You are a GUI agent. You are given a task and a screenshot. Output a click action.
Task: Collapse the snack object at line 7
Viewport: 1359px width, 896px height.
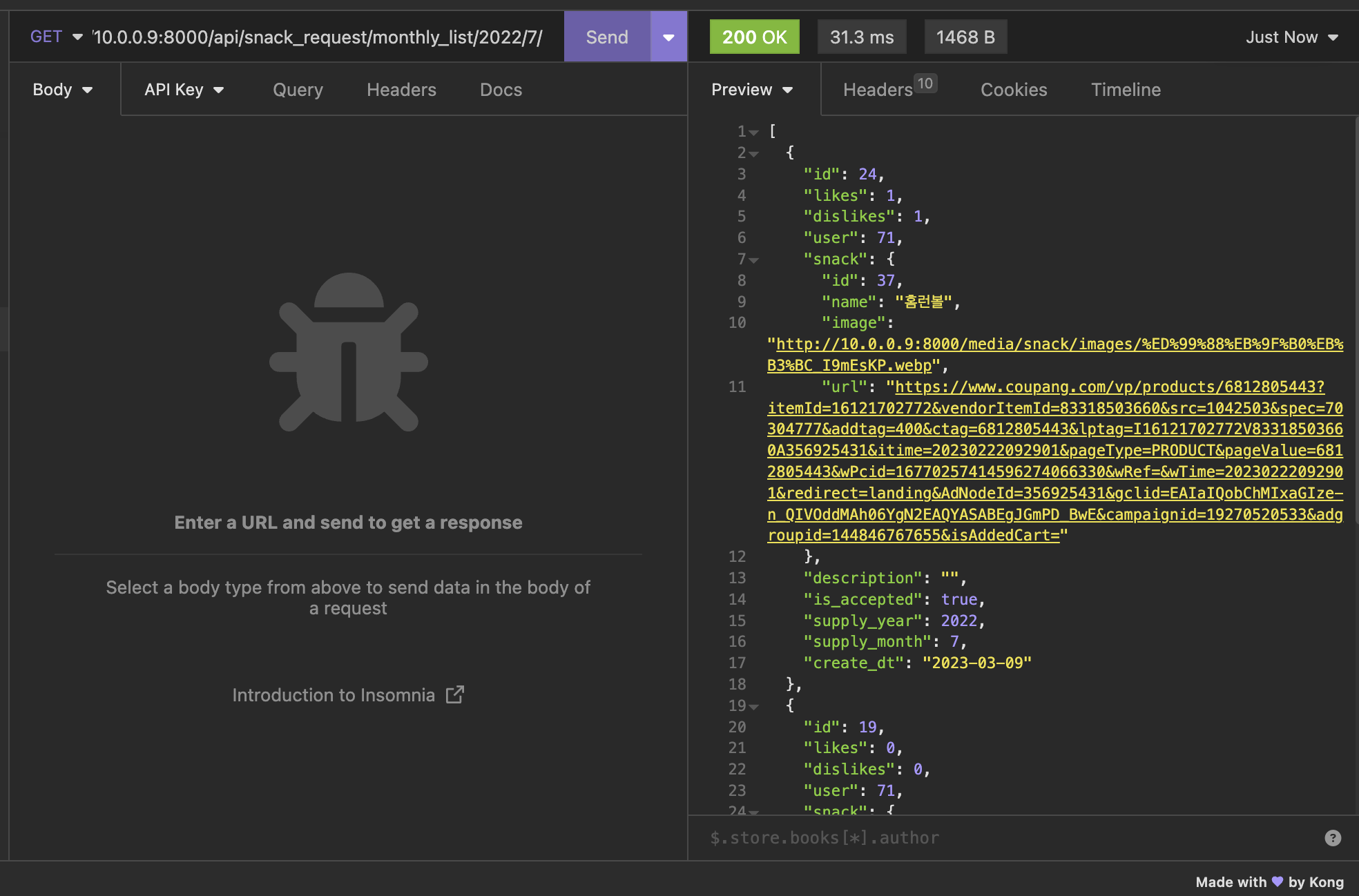tap(754, 260)
